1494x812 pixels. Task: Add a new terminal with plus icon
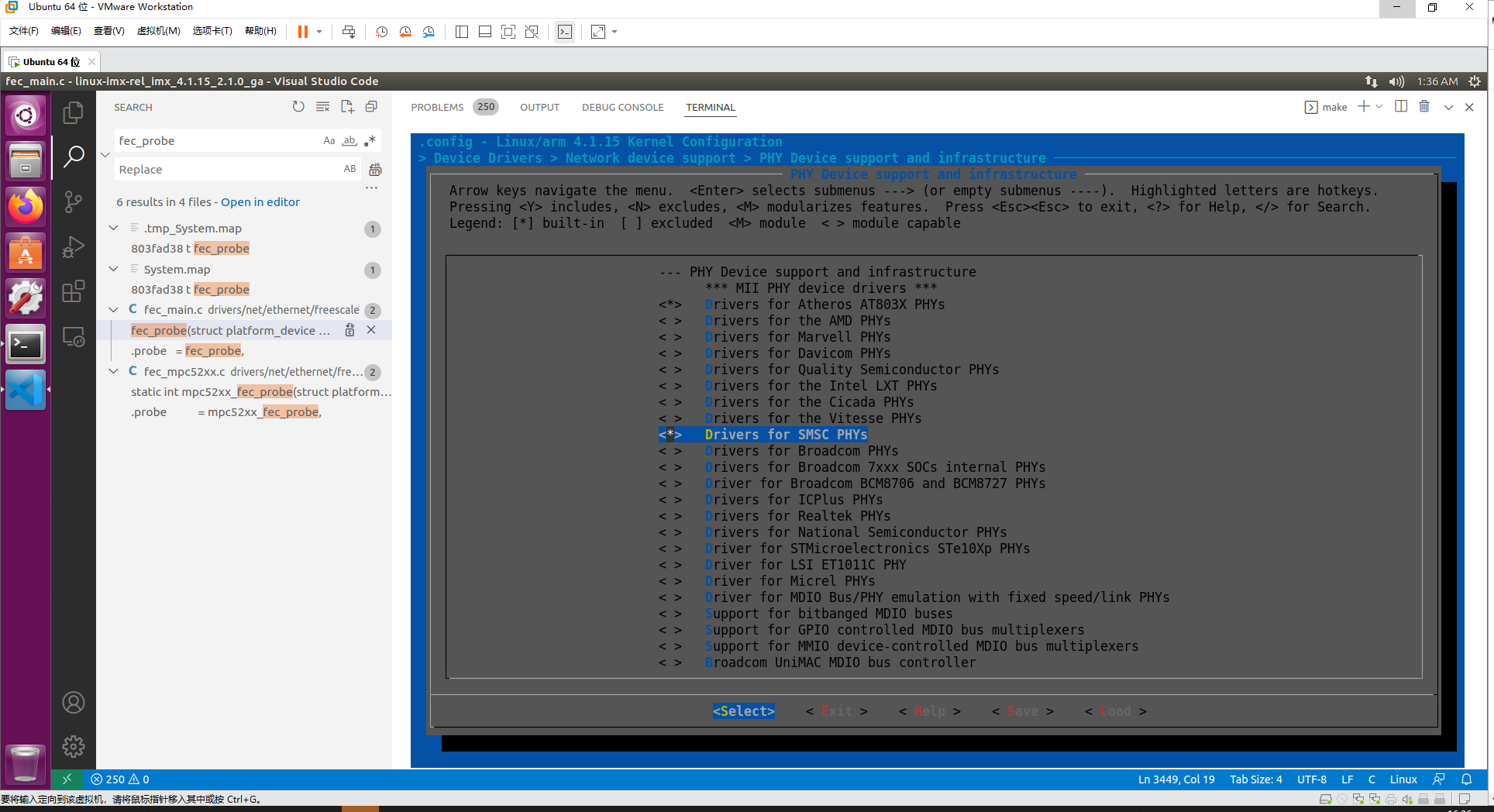point(1364,107)
